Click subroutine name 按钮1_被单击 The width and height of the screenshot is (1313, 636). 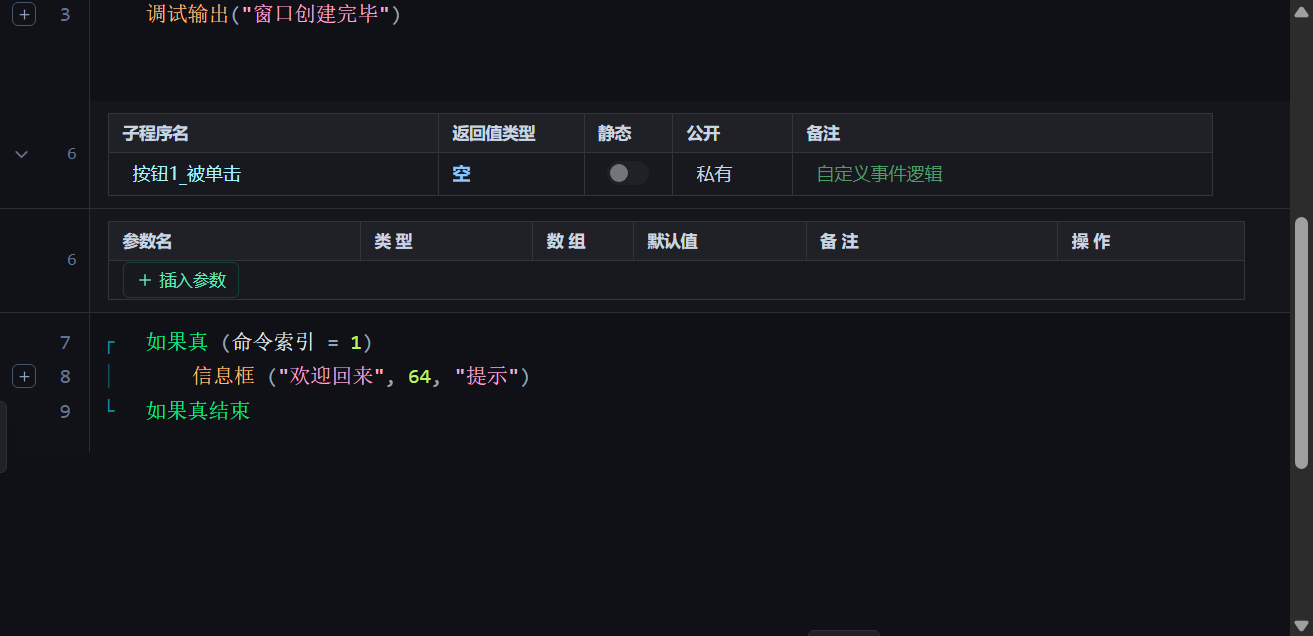[x=186, y=174]
